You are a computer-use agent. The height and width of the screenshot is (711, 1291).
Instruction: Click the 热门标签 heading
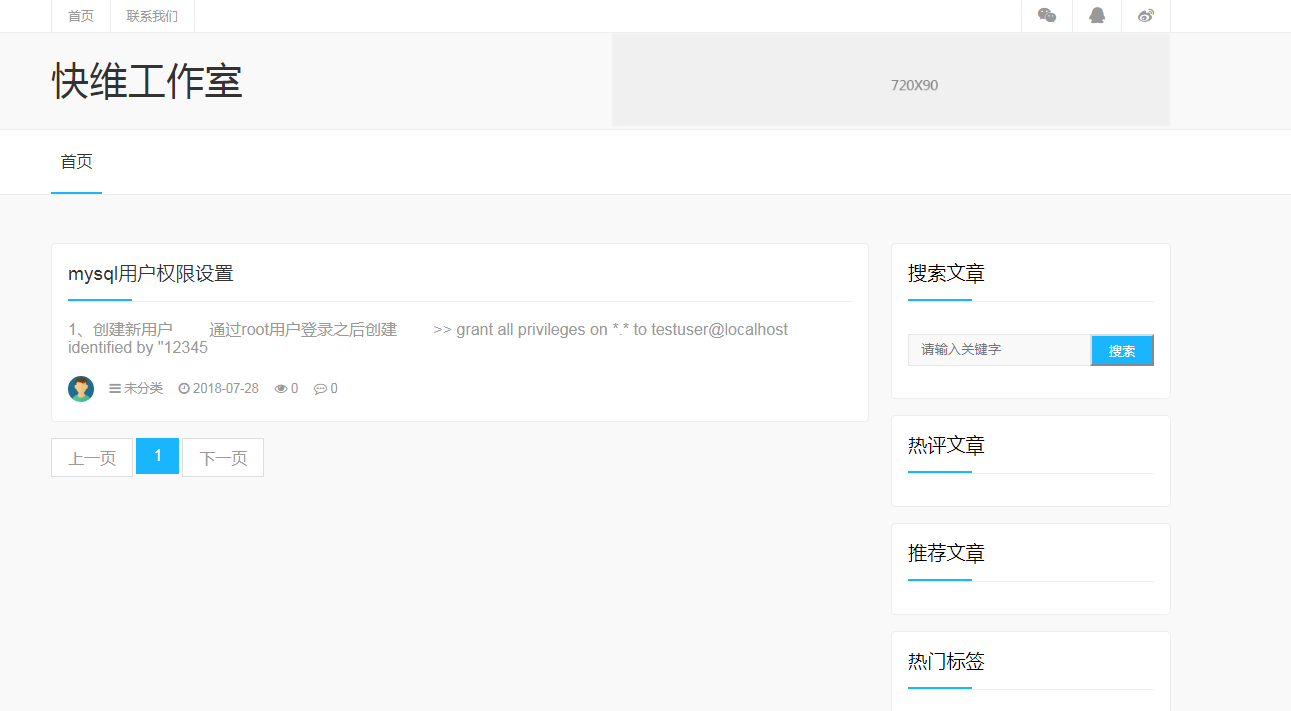pos(946,661)
